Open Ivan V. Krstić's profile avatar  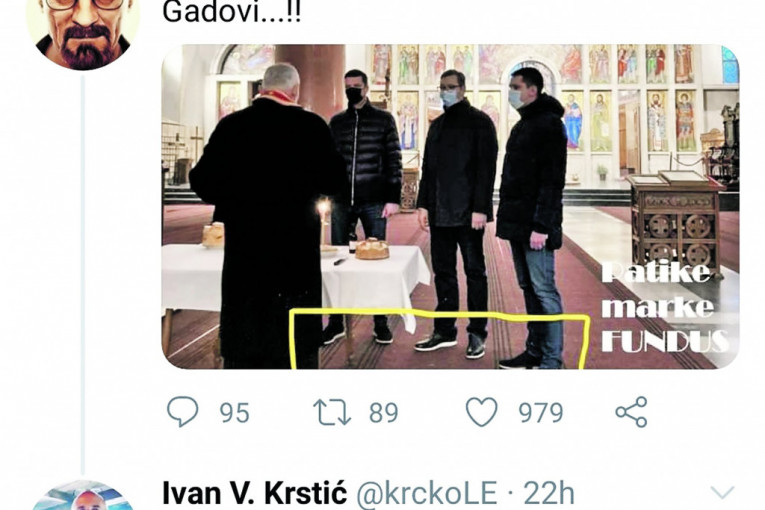(x=82, y=495)
